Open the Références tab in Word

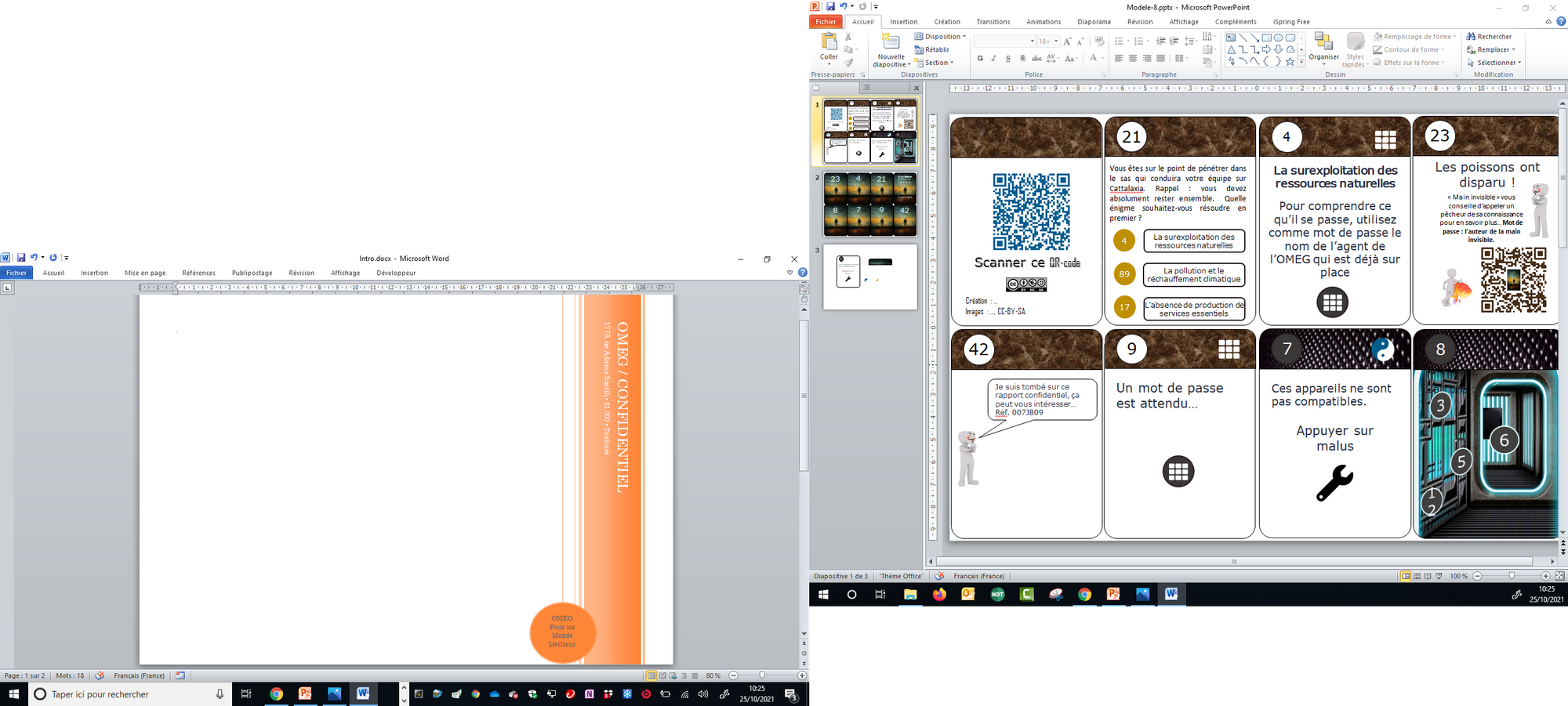[198, 273]
